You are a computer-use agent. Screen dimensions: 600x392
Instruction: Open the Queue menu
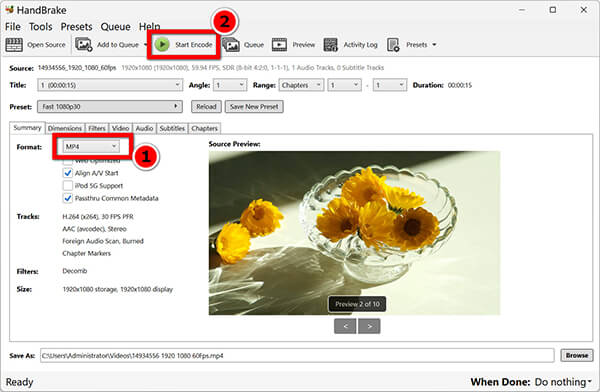[116, 27]
